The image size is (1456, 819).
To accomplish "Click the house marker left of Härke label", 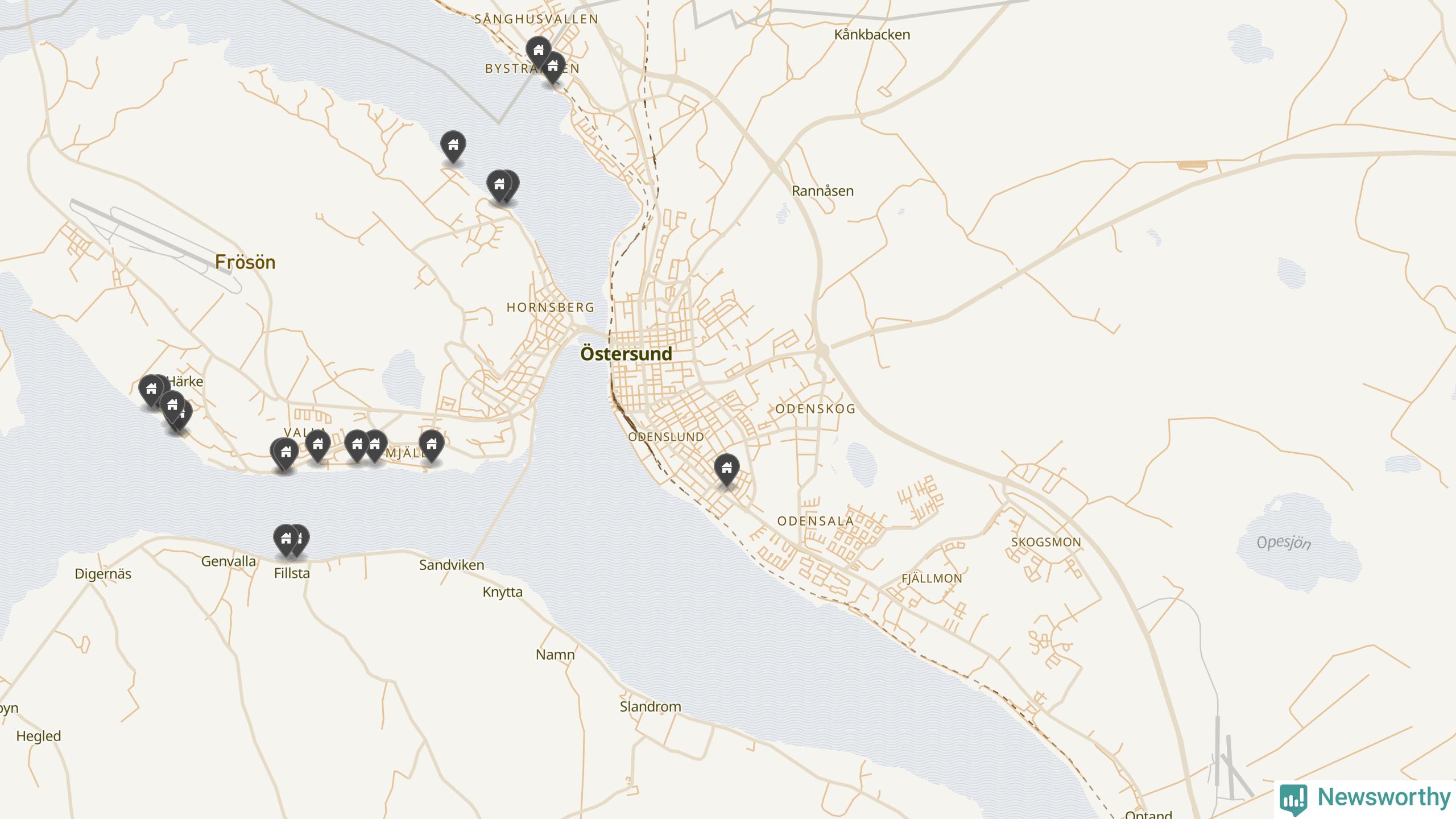I will click(151, 391).
